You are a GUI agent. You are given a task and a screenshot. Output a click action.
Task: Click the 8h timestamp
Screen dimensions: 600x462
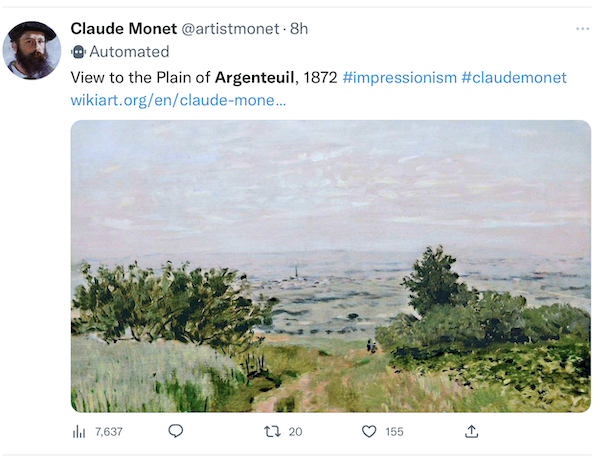point(299,28)
